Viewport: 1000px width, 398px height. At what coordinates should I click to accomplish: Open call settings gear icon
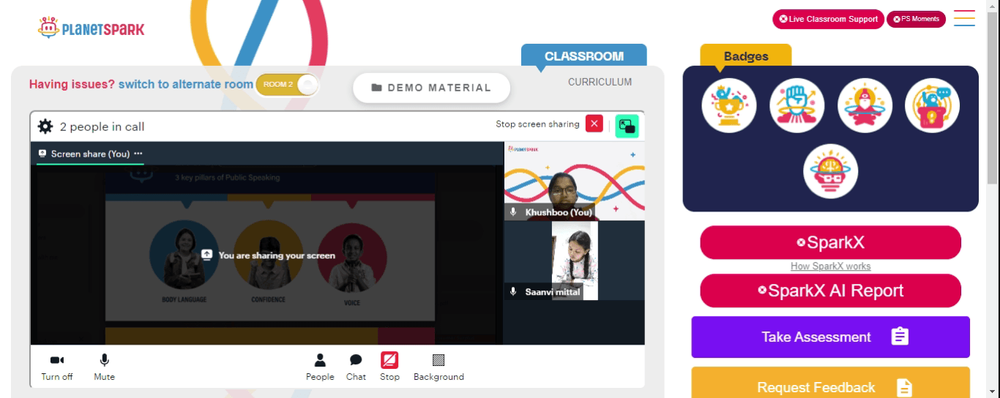click(x=45, y=126)
